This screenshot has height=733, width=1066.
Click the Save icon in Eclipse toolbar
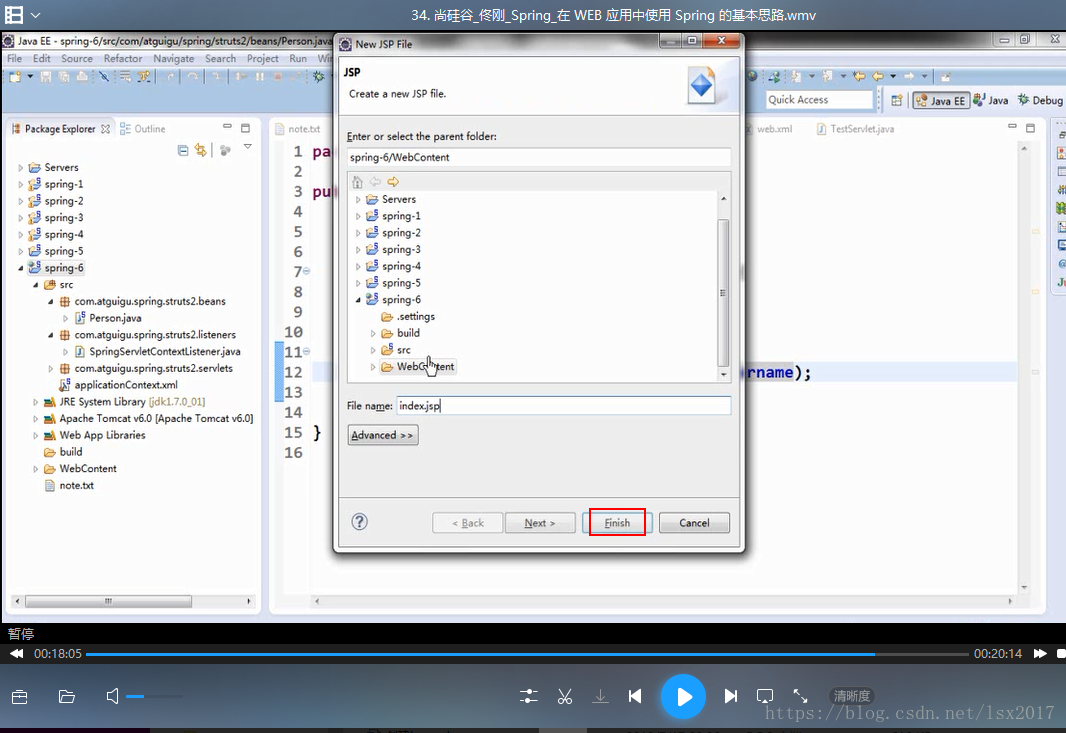pos(46,77)
